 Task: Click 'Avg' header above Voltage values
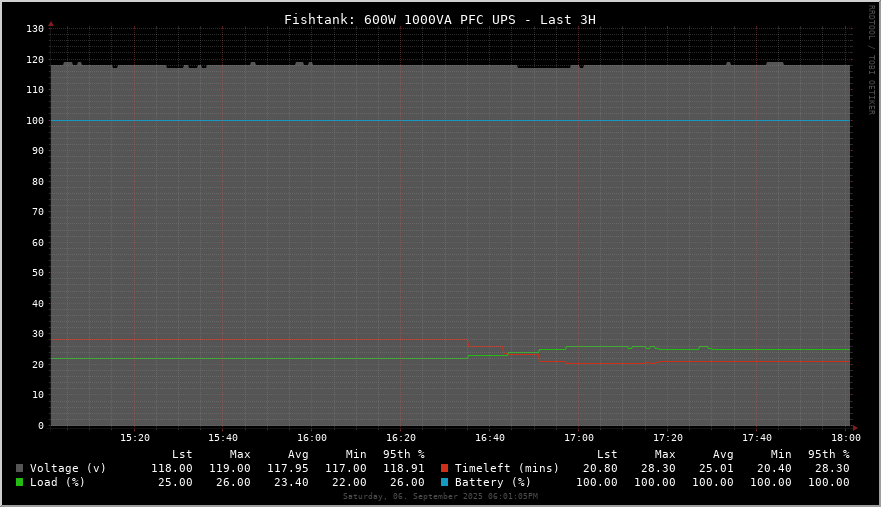298,454
